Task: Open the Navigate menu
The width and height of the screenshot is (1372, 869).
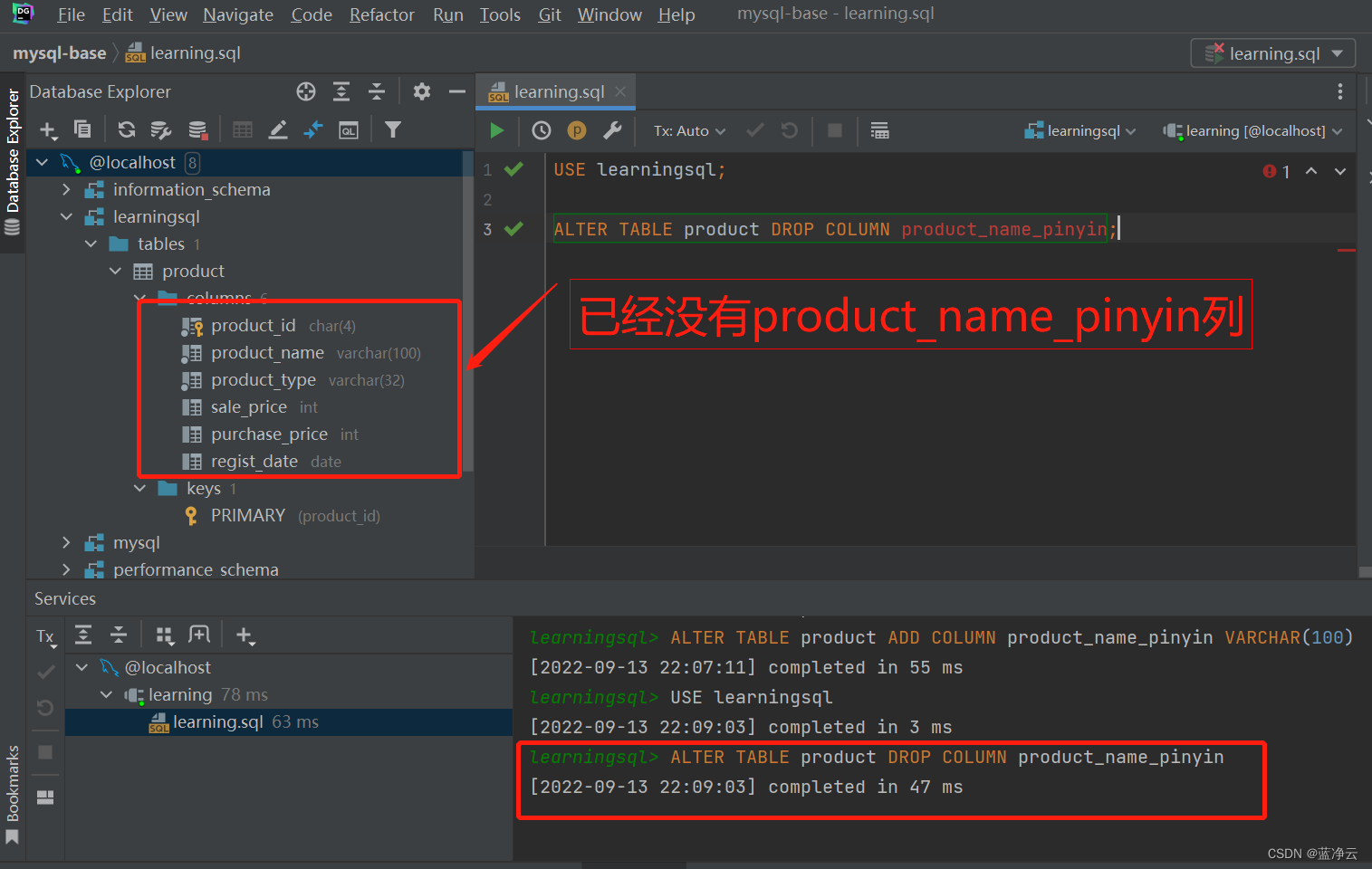Action: [x=238, y=14]
